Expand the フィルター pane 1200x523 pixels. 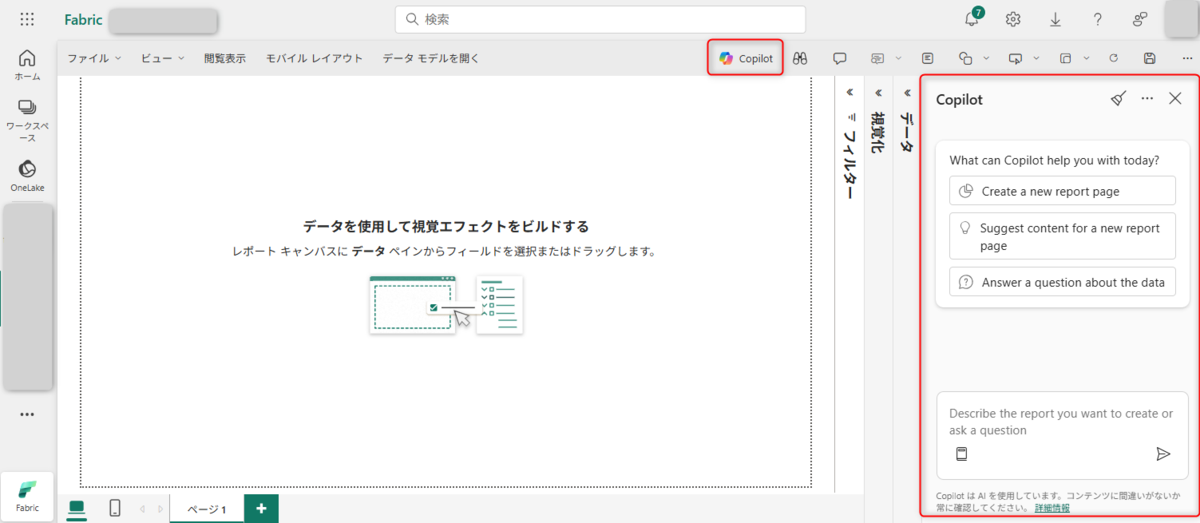coord(849,91)
